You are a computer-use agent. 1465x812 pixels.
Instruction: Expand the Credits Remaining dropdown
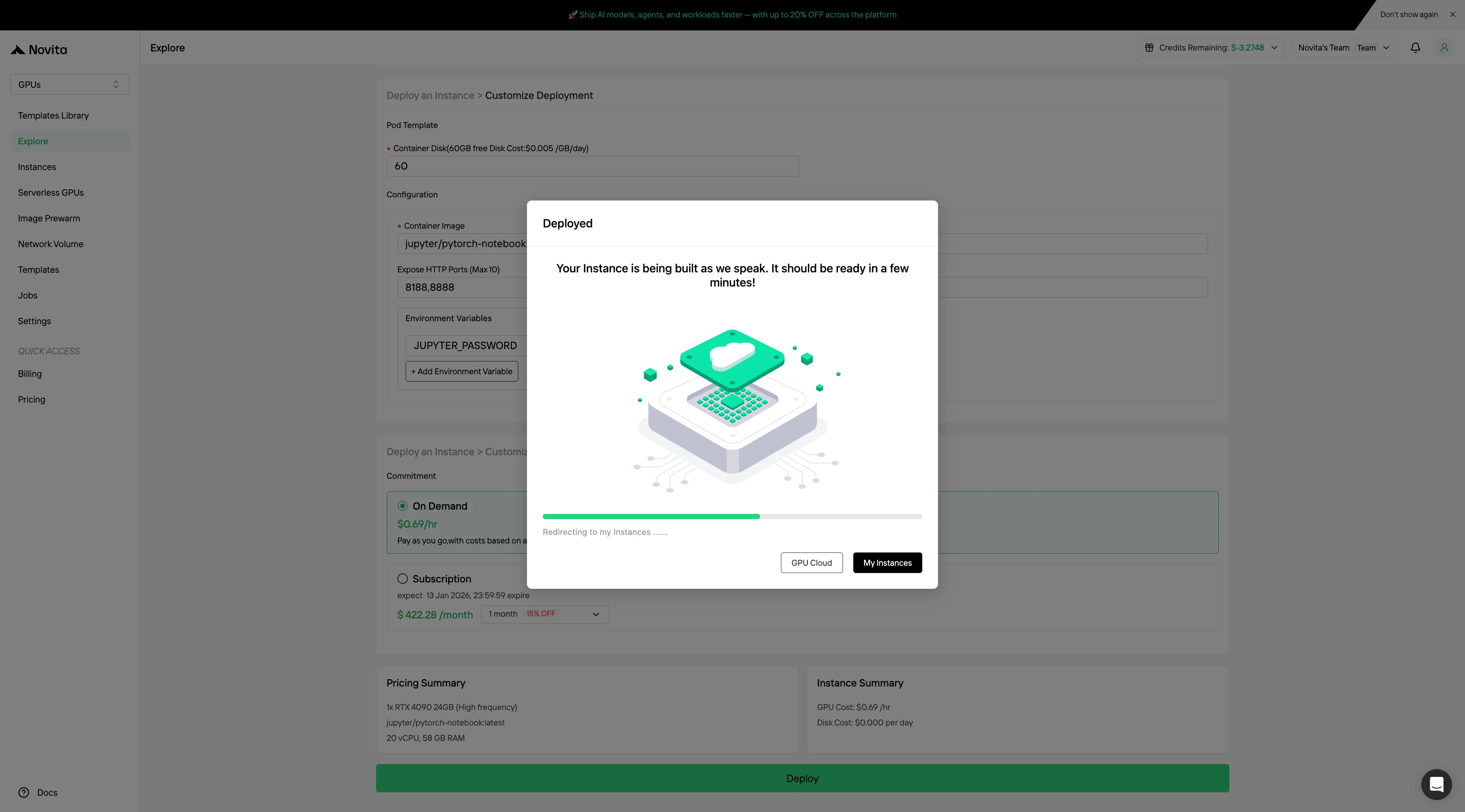tap(1274, 48)
